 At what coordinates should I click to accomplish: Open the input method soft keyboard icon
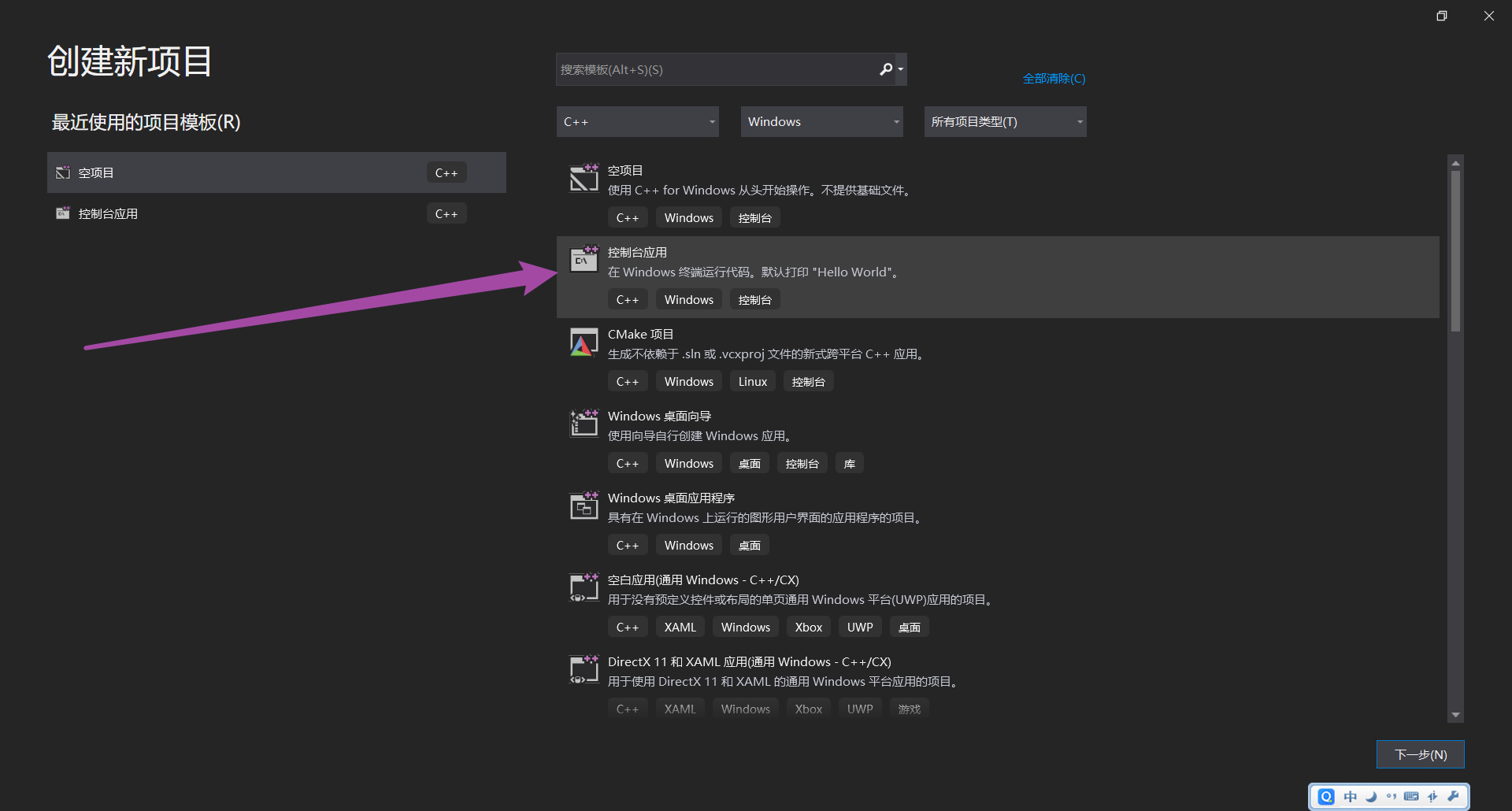(x=1411, y=797)
